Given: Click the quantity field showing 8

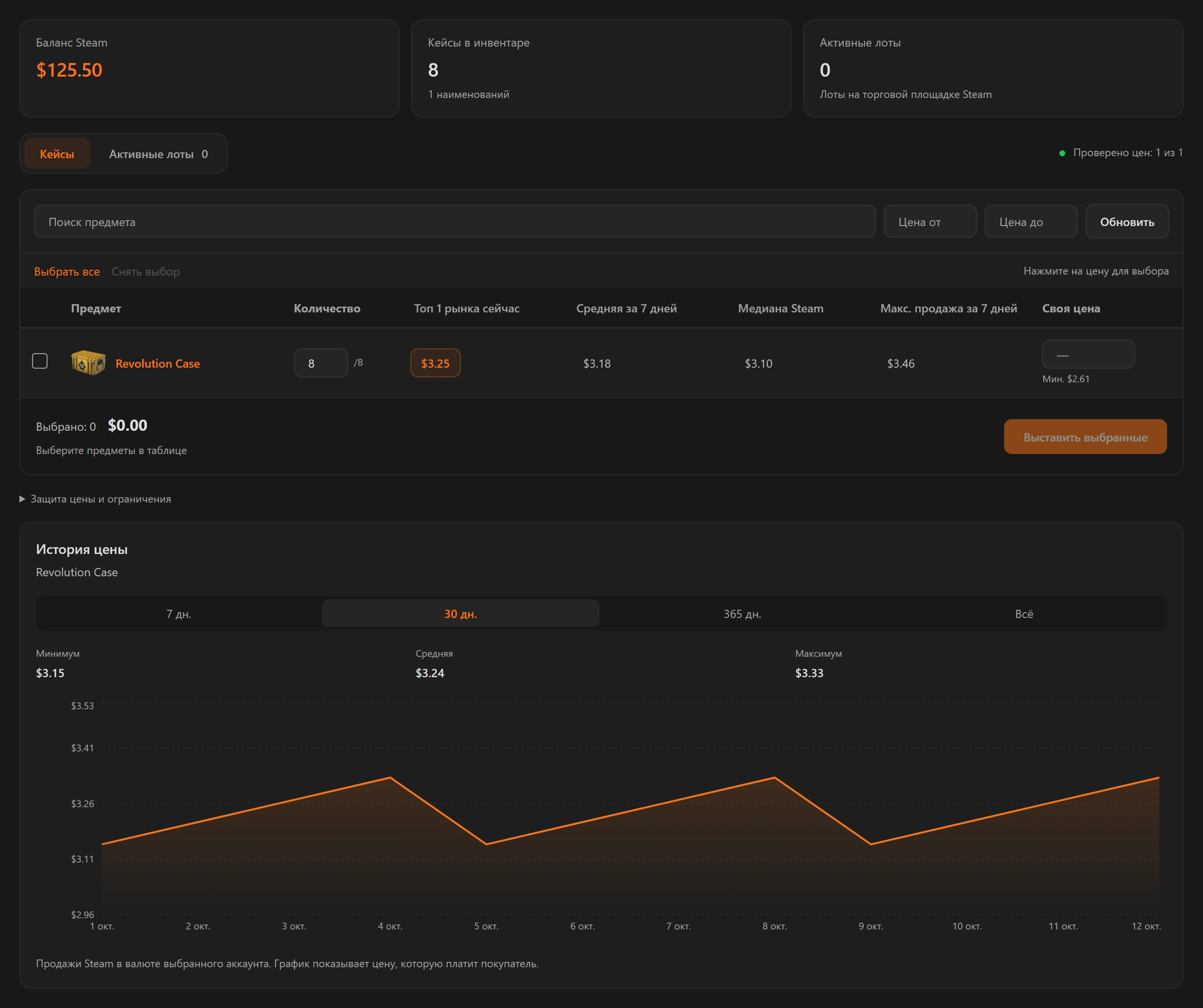Looking at the screenshot, I should [321, 363].
